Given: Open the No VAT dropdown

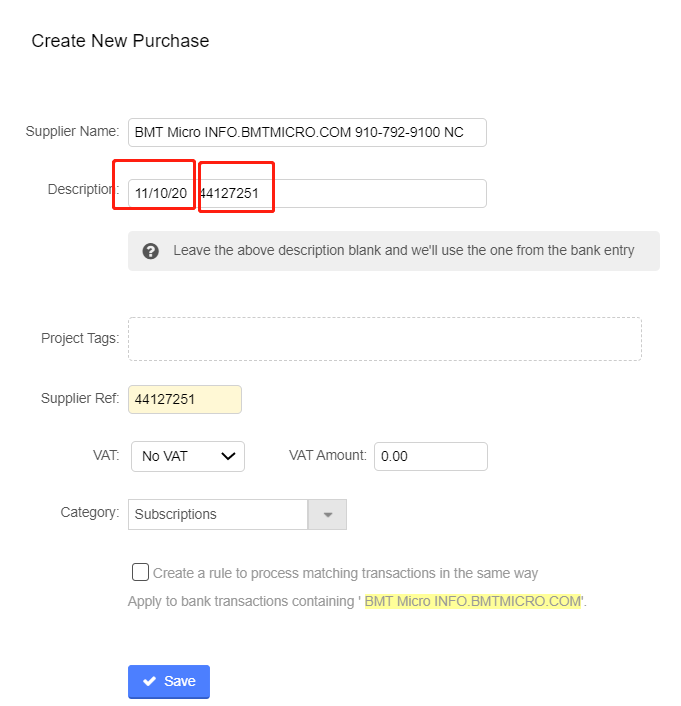Looking at the screenshot, I should tap(188, 456).
